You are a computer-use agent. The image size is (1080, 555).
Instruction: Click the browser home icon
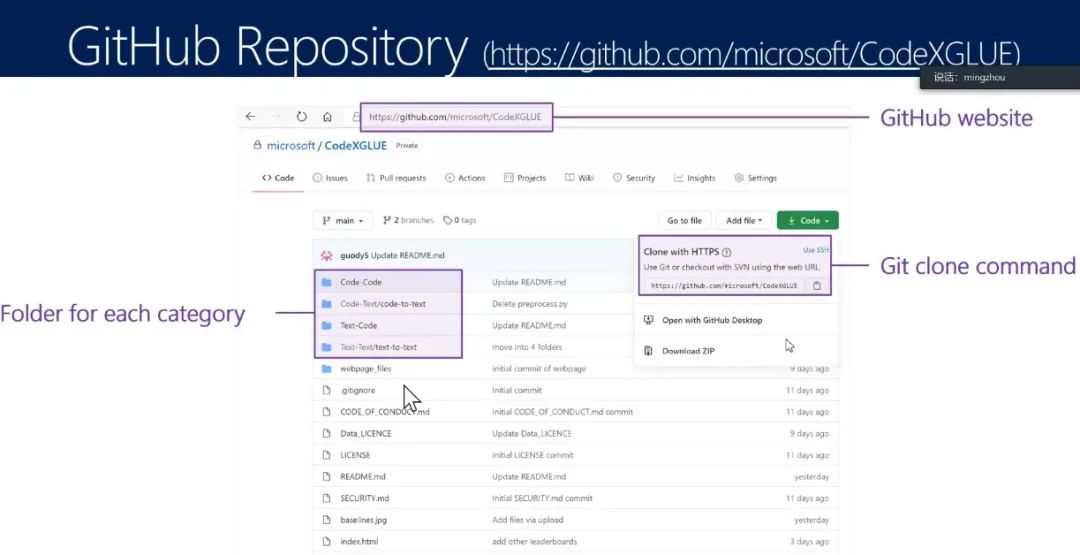(x=328, y=117)
